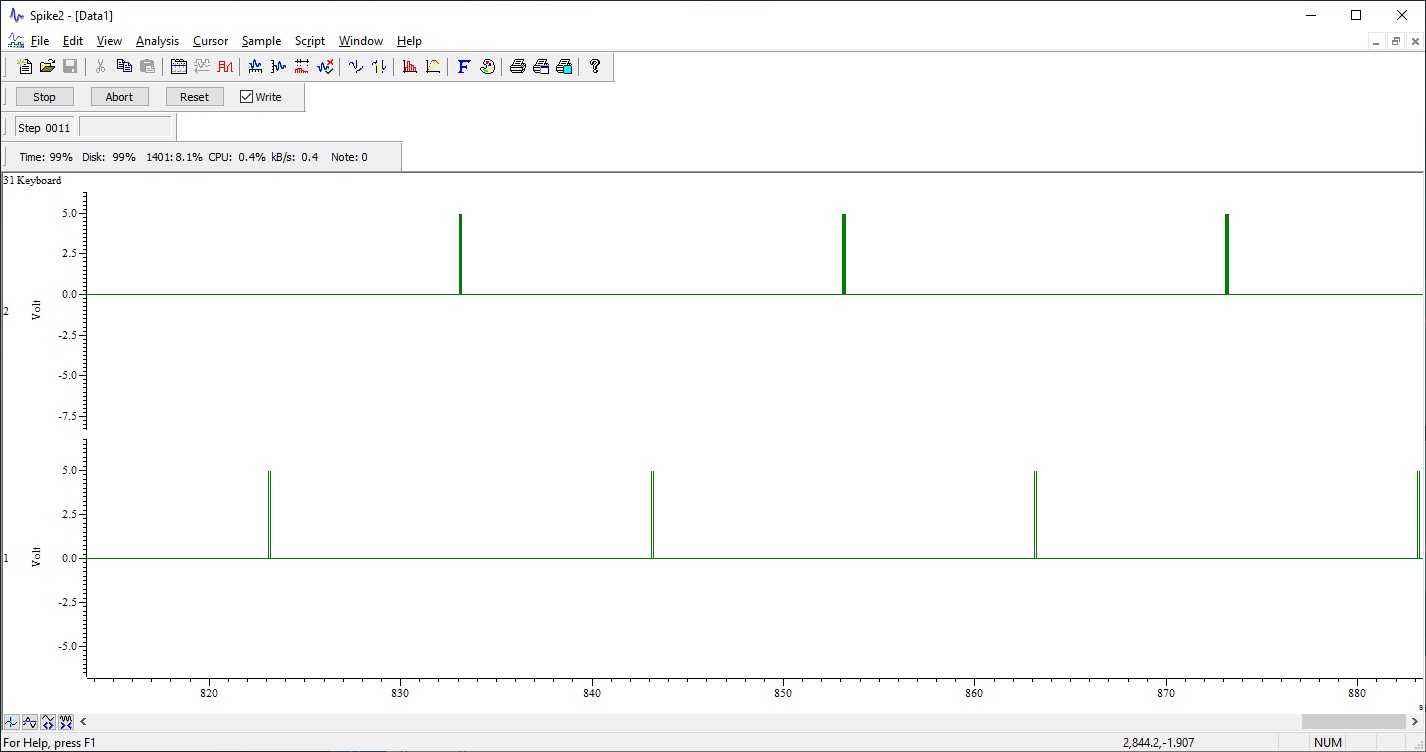This screenshot has width=1426, height=752.
Task: Click the blue waveform with ticks icon
Action: point(255,67)
